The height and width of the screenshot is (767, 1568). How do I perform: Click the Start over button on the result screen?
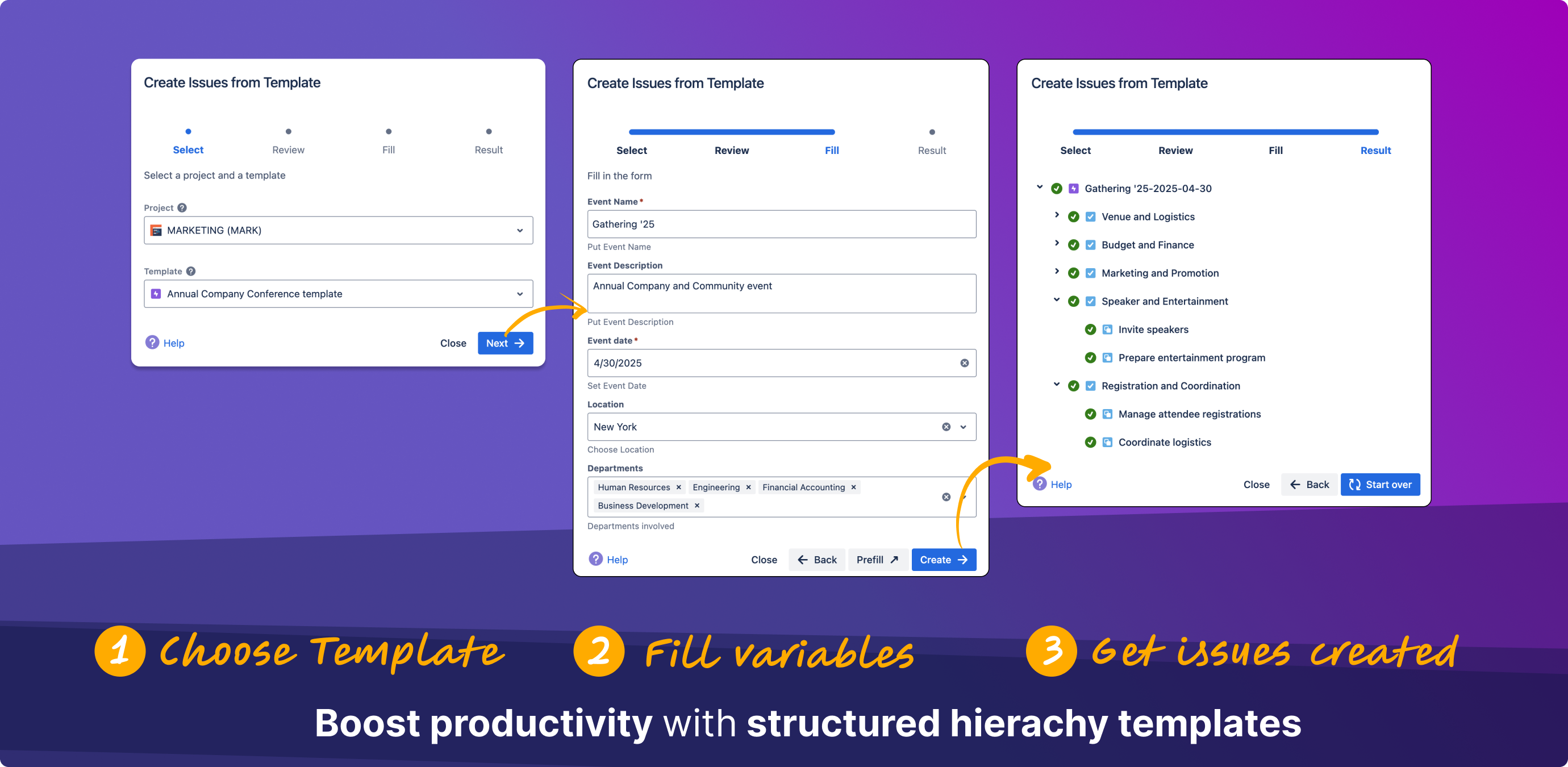pyautogui.click(x=1380, y=484)
